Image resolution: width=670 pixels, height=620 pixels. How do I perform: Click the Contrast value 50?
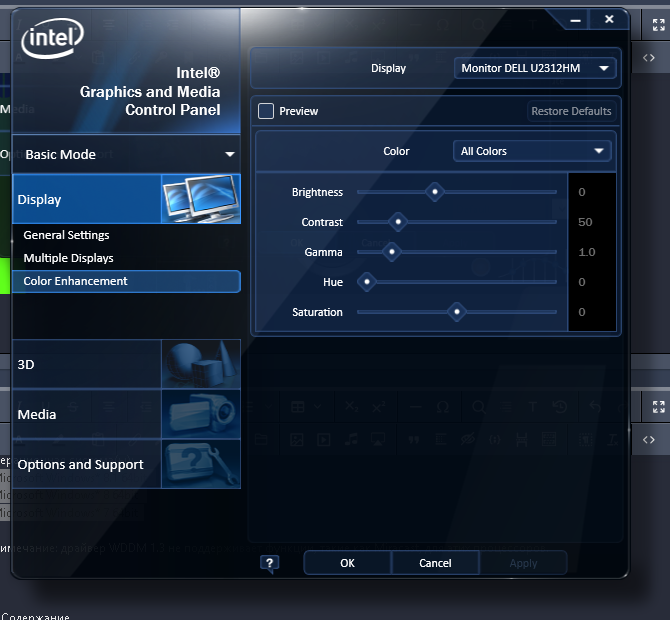585,222
